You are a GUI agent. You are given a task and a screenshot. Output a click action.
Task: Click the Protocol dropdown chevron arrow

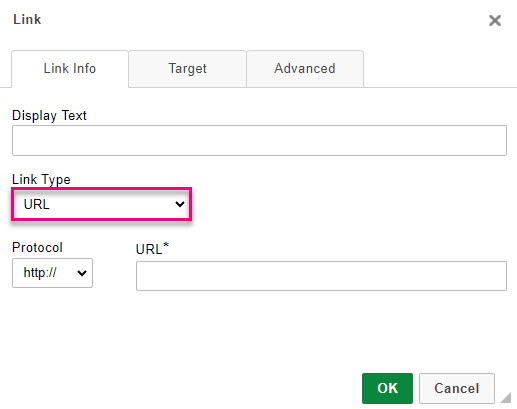82,273
